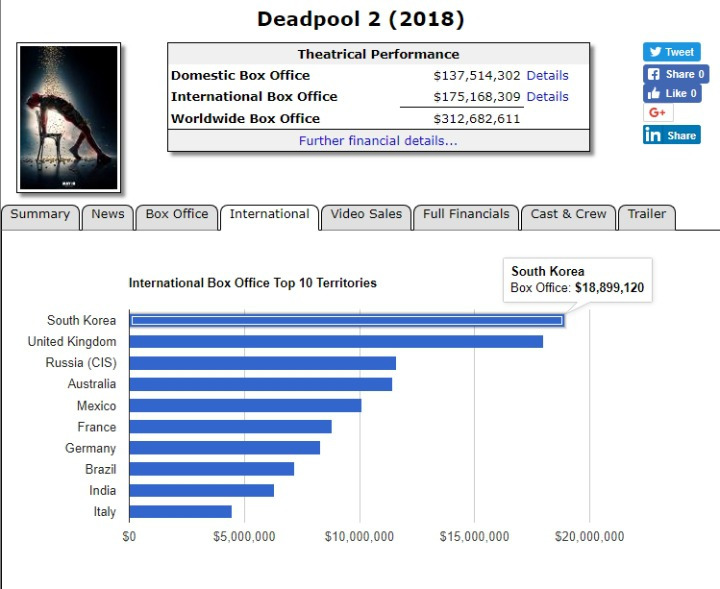
Task: Select the United Kingdom bar
Action: pos(336,342)
